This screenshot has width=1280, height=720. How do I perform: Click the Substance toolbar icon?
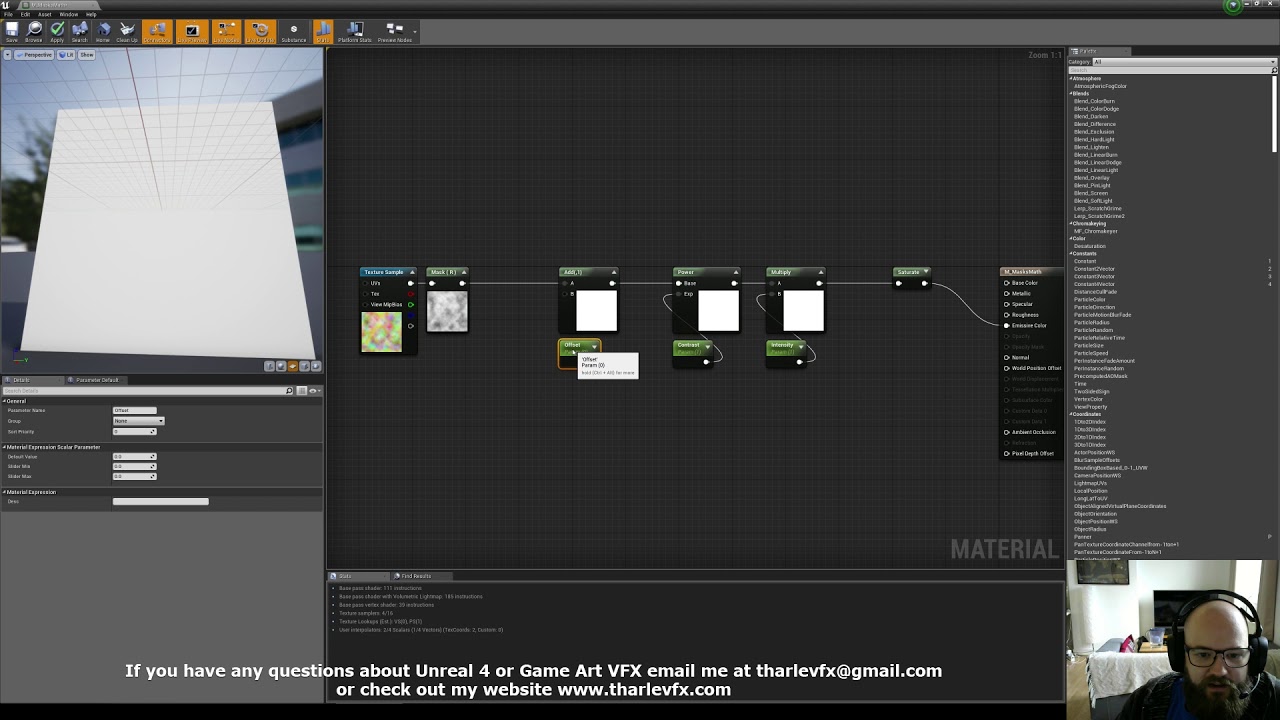click(x=293, y=32)
